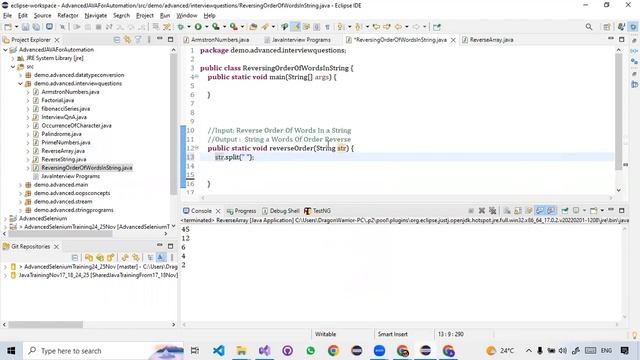Switch to the Progress tab
The height and width of the screenshot is (360, 640).
coord(241,211)
